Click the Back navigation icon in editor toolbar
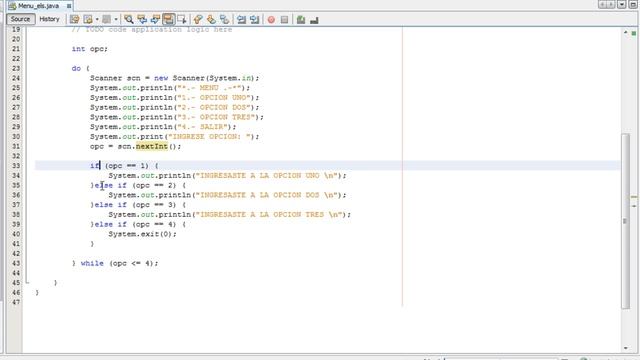 (x=88, y=19)
